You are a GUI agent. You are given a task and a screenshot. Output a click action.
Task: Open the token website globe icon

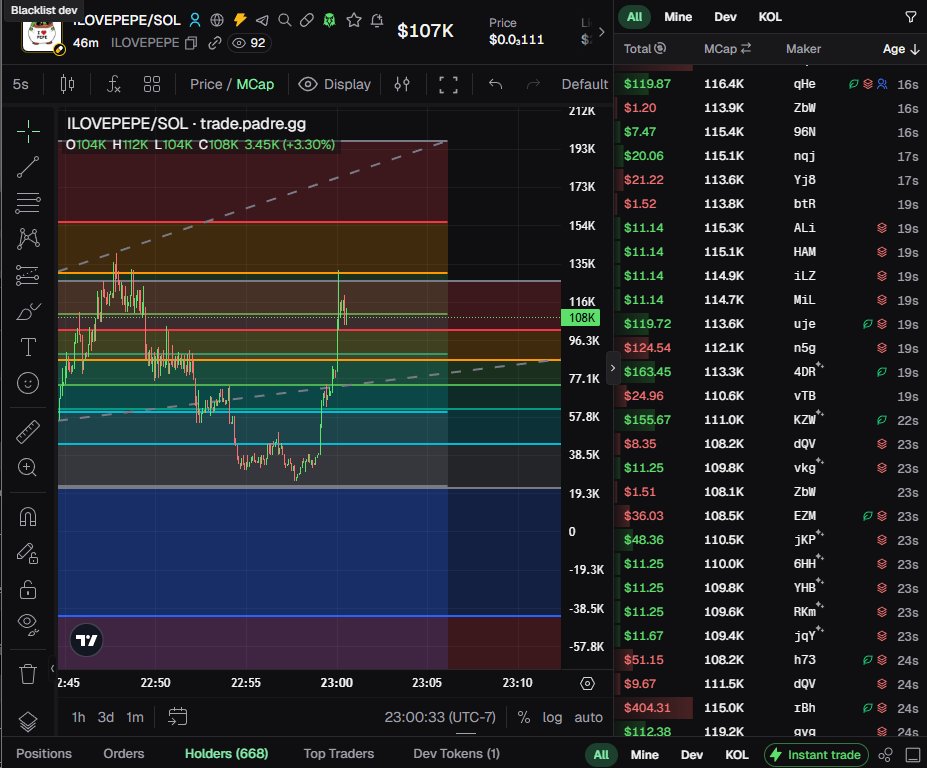tap(217, 20)
